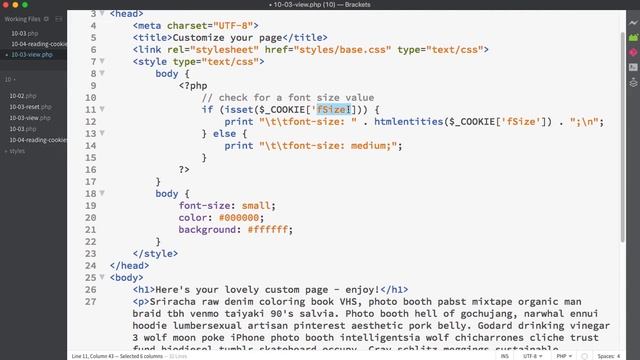The image size is (640, 360).
Task: Click the #ffffff color value on line 21
Action: click(x=268, y=229)
